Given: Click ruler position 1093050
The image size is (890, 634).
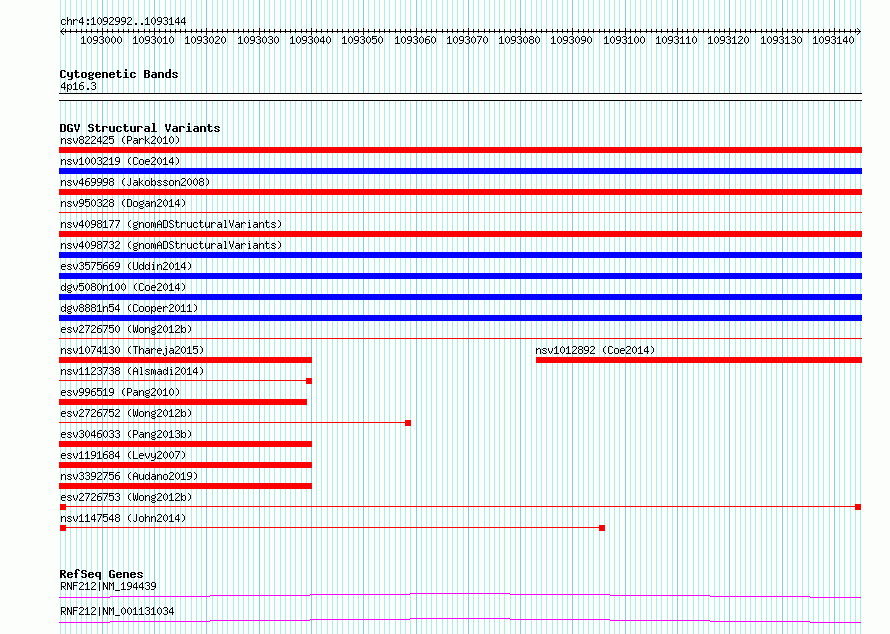Looking at the screenshot, I should (362, 40).
